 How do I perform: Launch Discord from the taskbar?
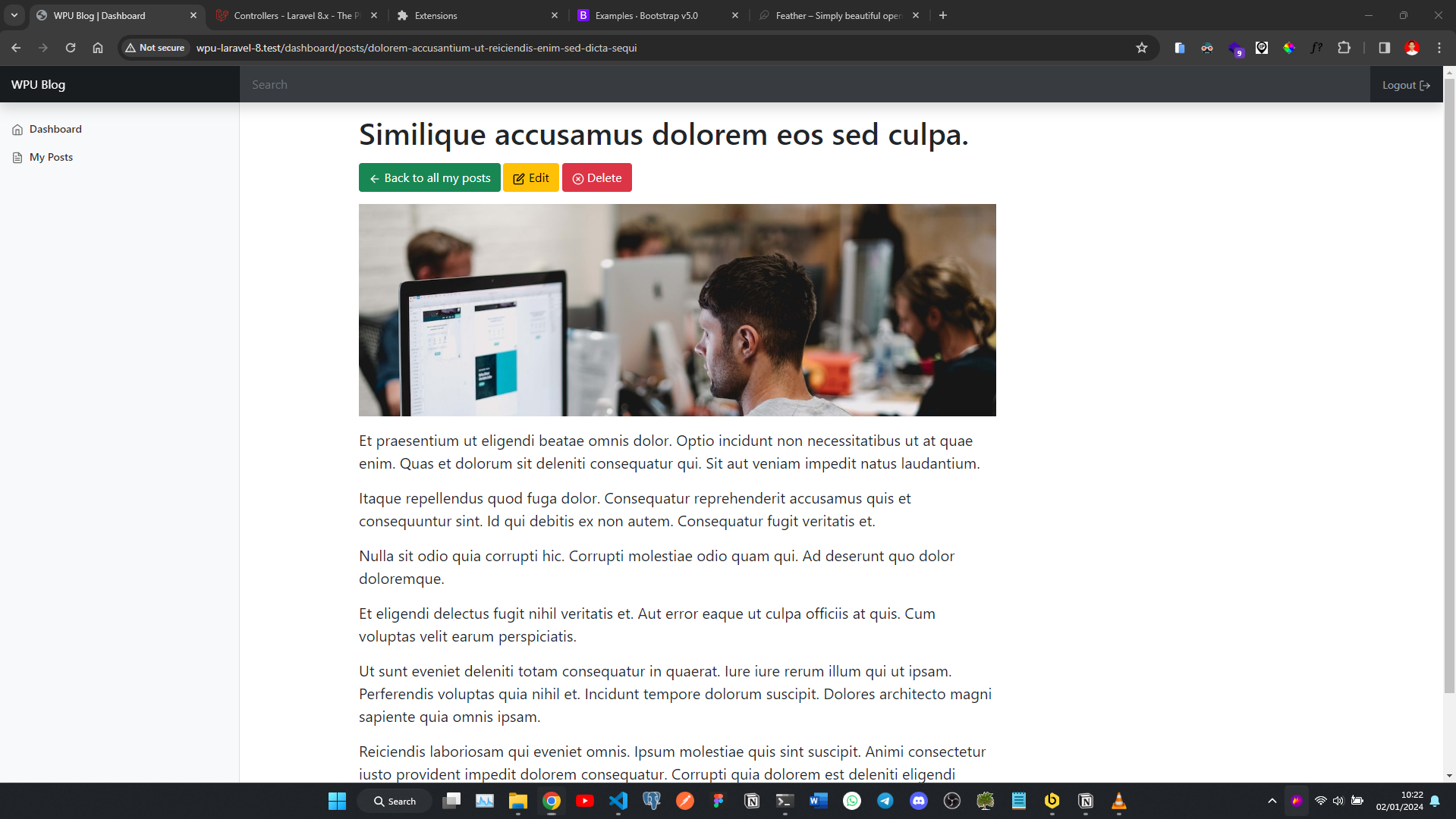918,801
